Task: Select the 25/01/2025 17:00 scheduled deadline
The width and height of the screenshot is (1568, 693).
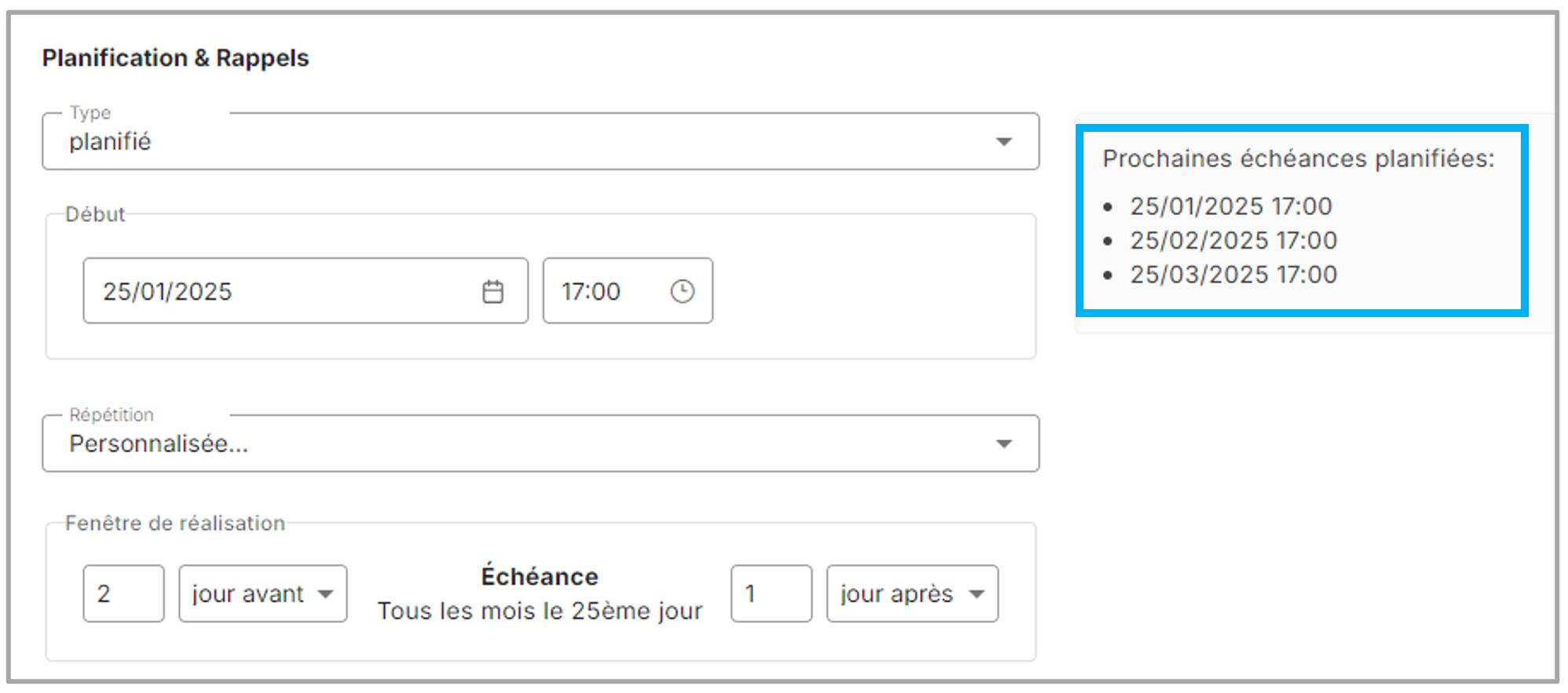Action: click(1230, 206)
